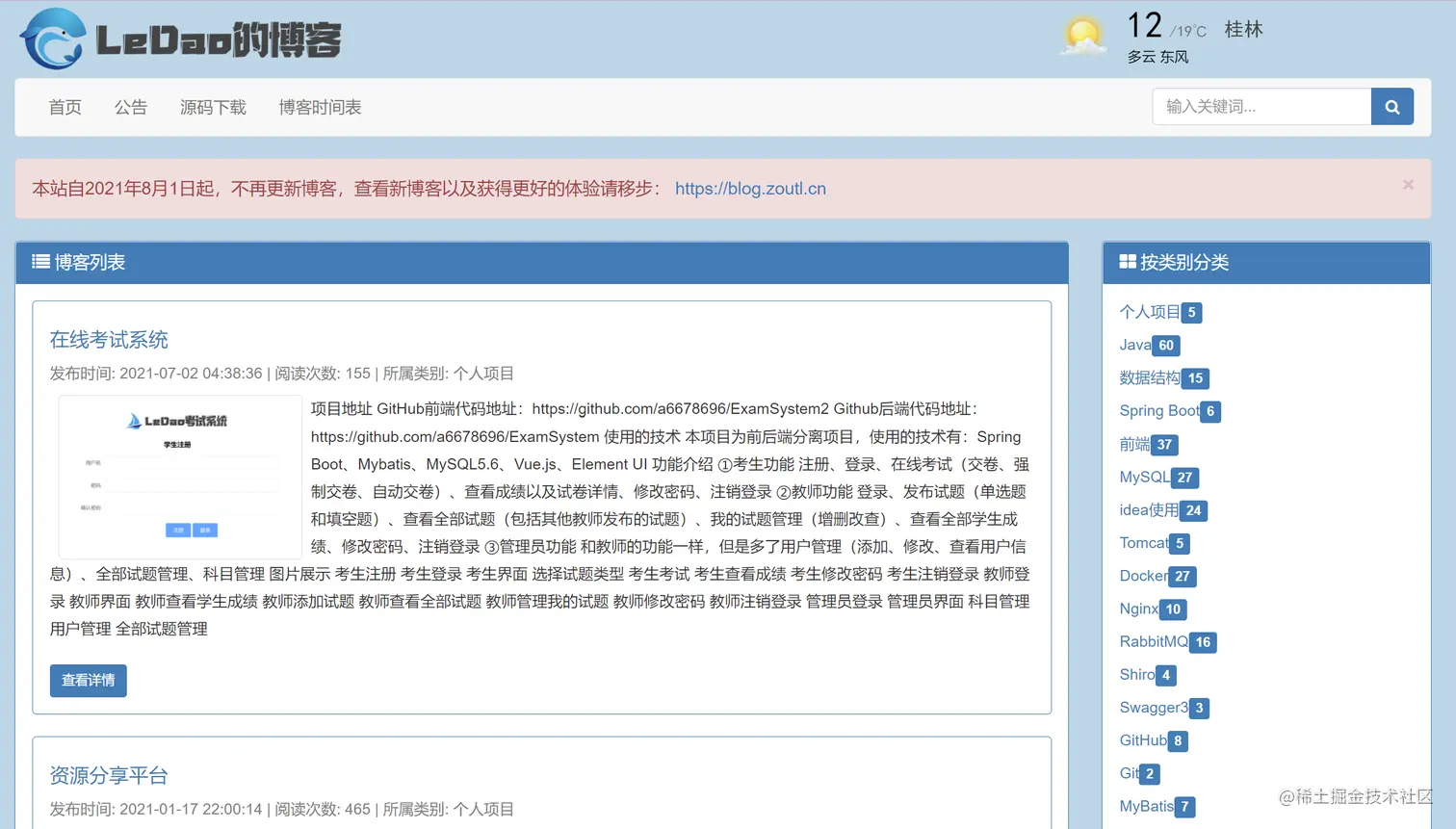The height and width of the screenshot is (829, 1456).
Task: Click the RabbitMQ count badge 16
Action: pyautogui.click(x=1203, y=642)
